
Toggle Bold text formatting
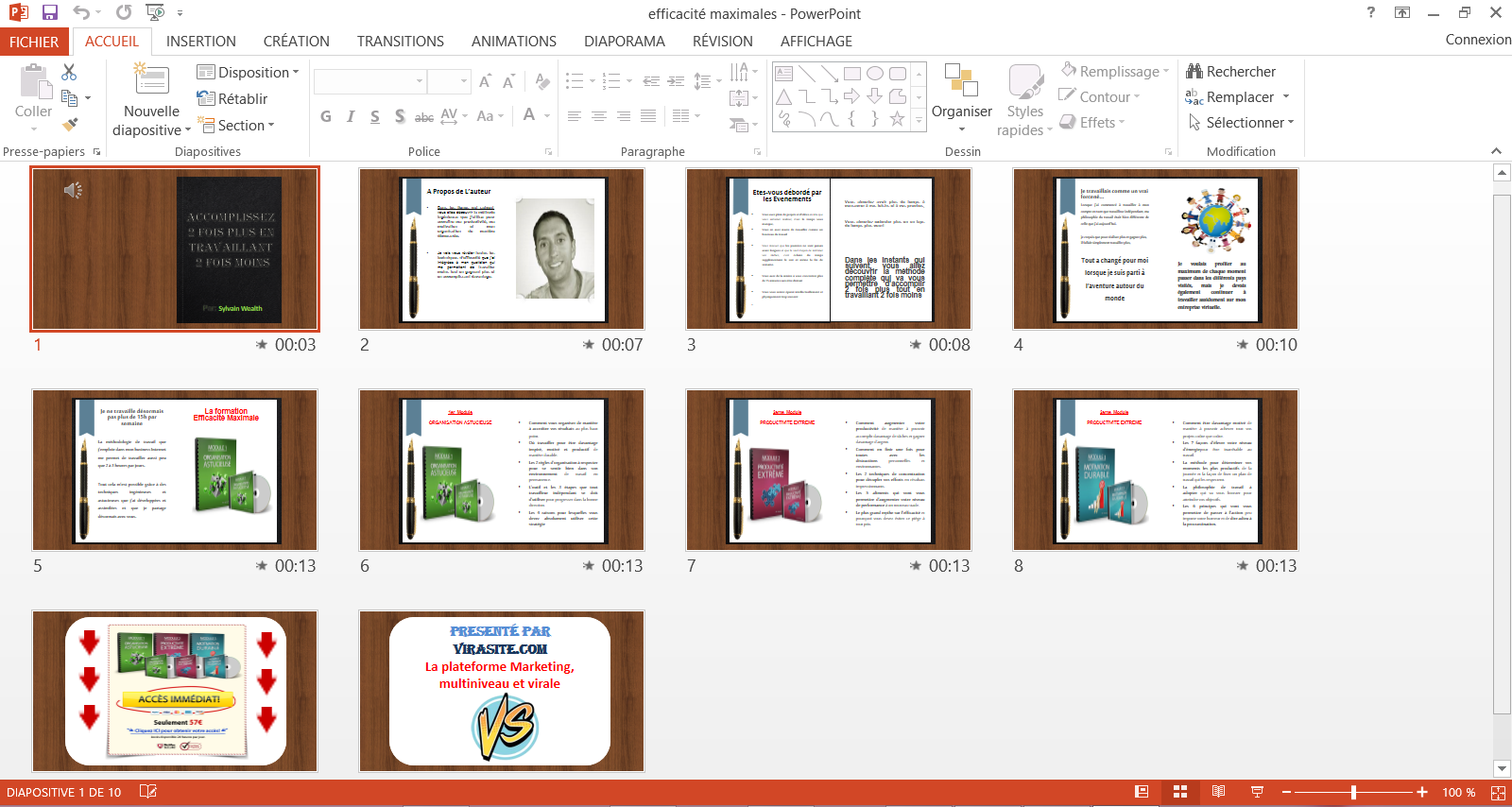click(326, 116)
